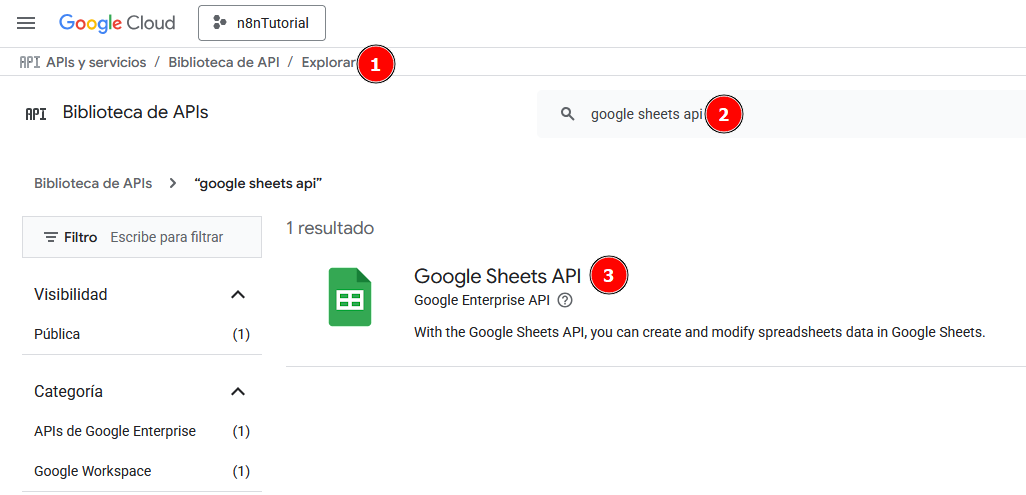Open the Google Sheets API result
The width and height of the screenshot is (1026, 495).
point(497,276)
